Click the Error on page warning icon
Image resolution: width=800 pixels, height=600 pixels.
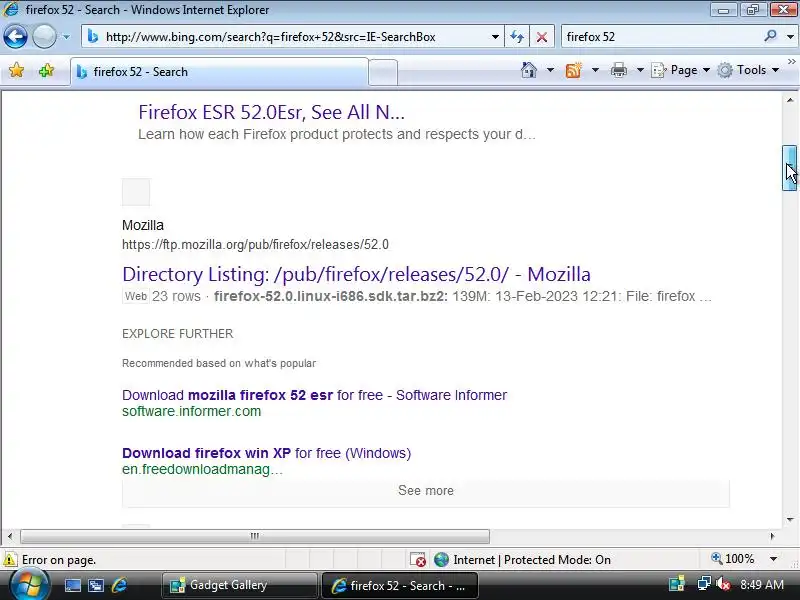tap(10, 559)
